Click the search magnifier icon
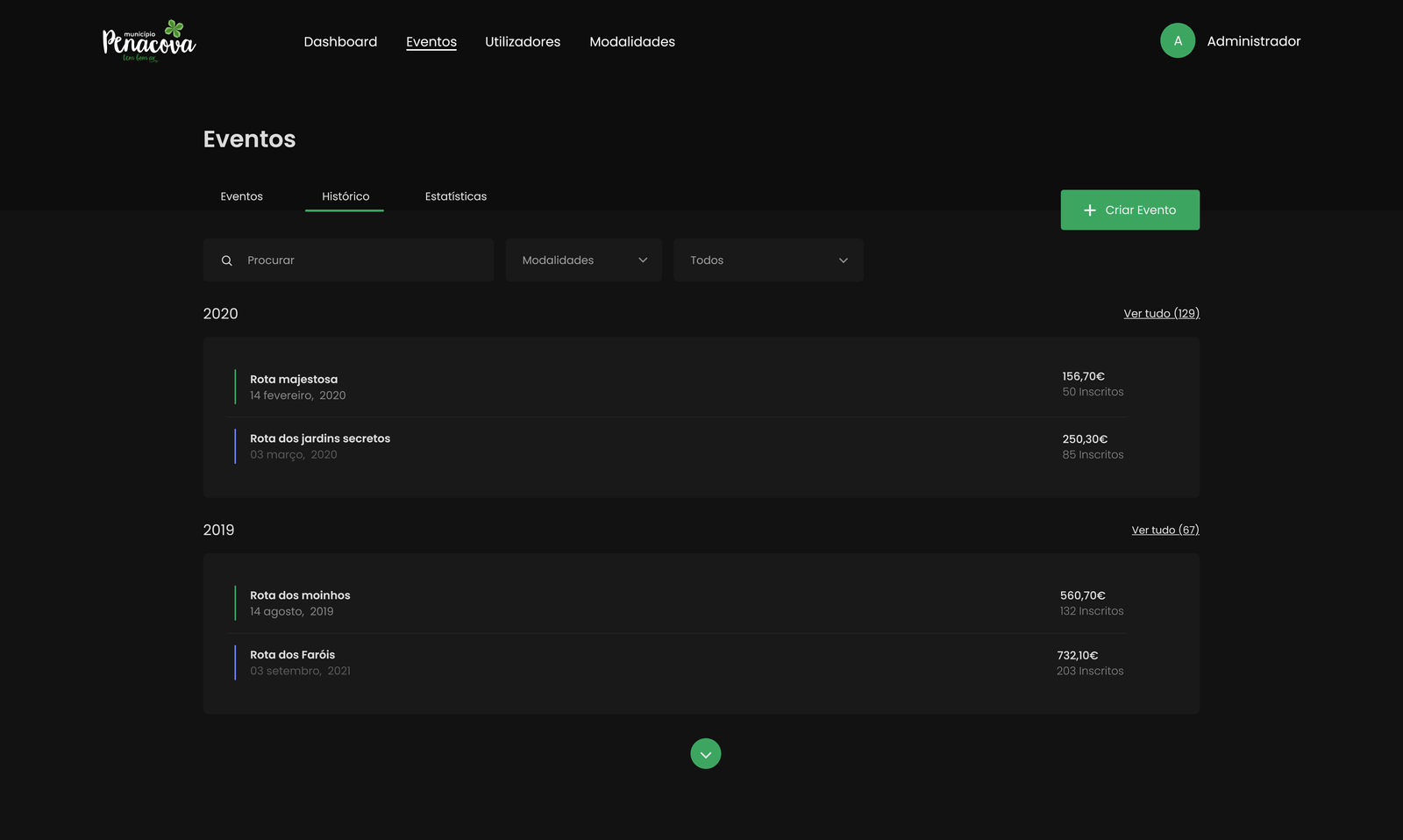1403x840 pixels. pos(227,260)
